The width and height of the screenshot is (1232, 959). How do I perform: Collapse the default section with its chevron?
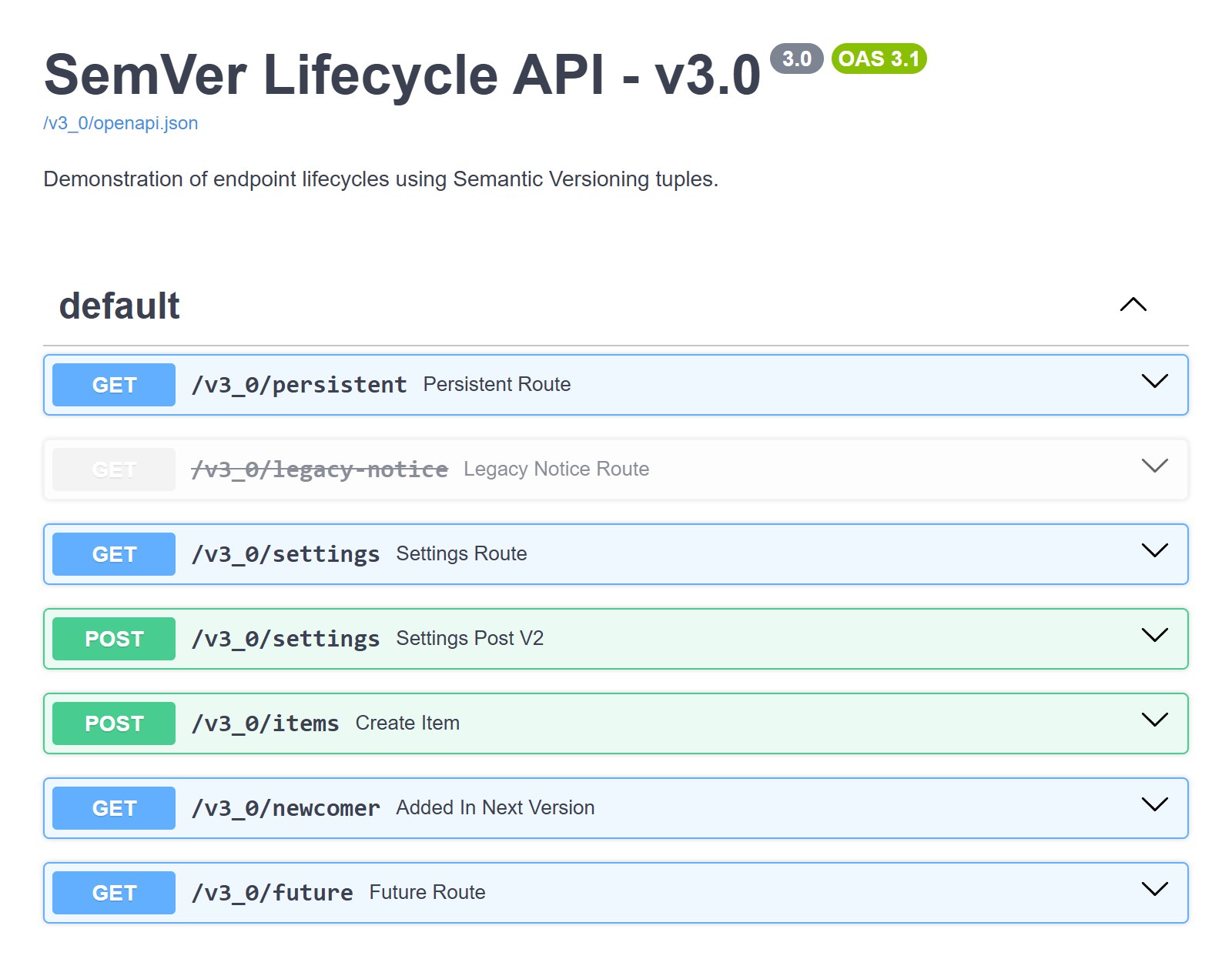click(1133, 305)
